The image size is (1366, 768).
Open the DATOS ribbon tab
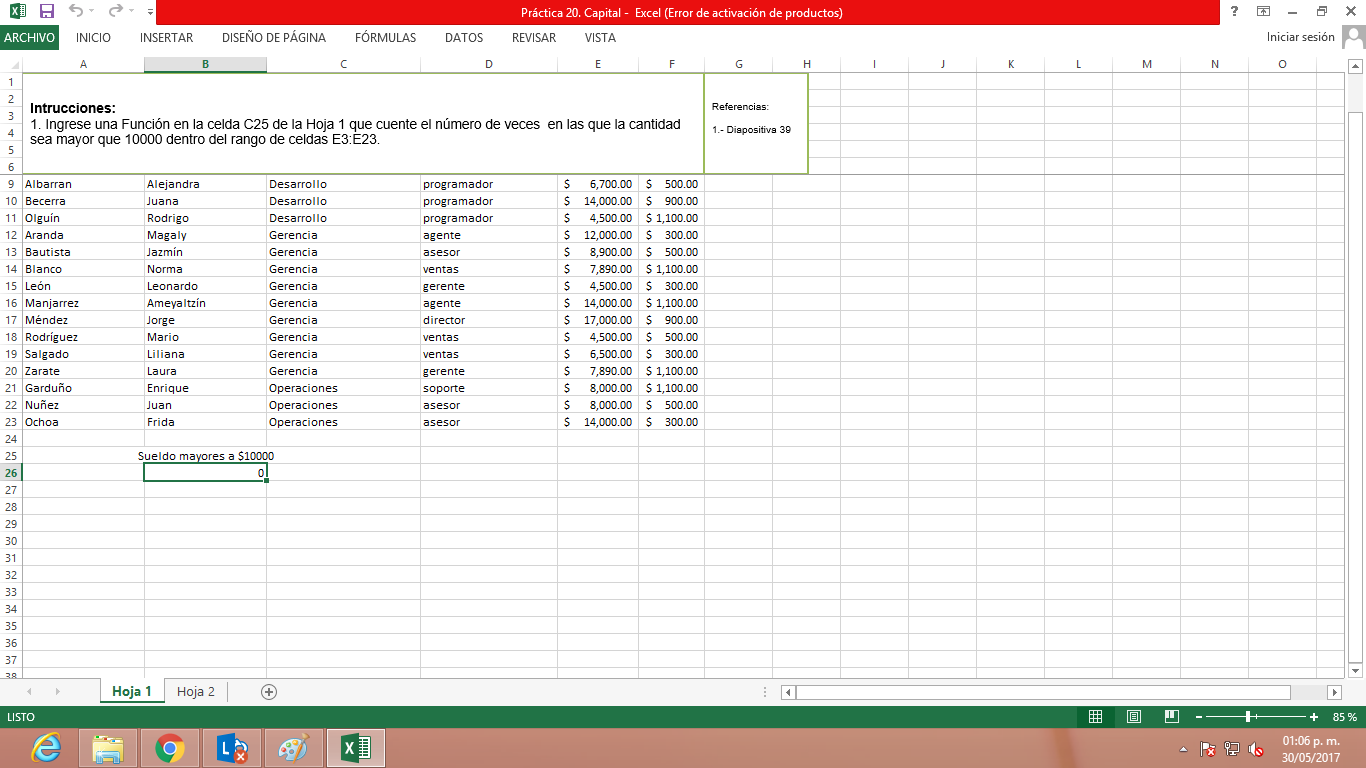pyautogui.click(x=464, y=38)
